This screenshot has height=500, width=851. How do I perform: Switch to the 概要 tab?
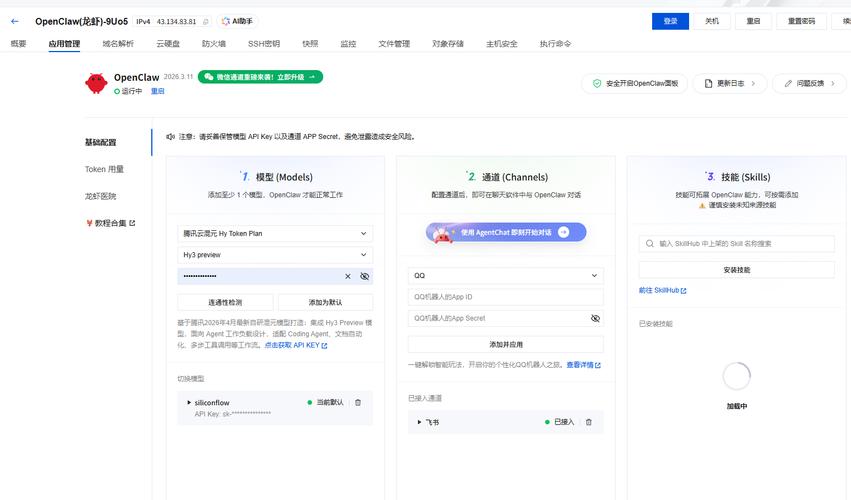pos(18,43)
